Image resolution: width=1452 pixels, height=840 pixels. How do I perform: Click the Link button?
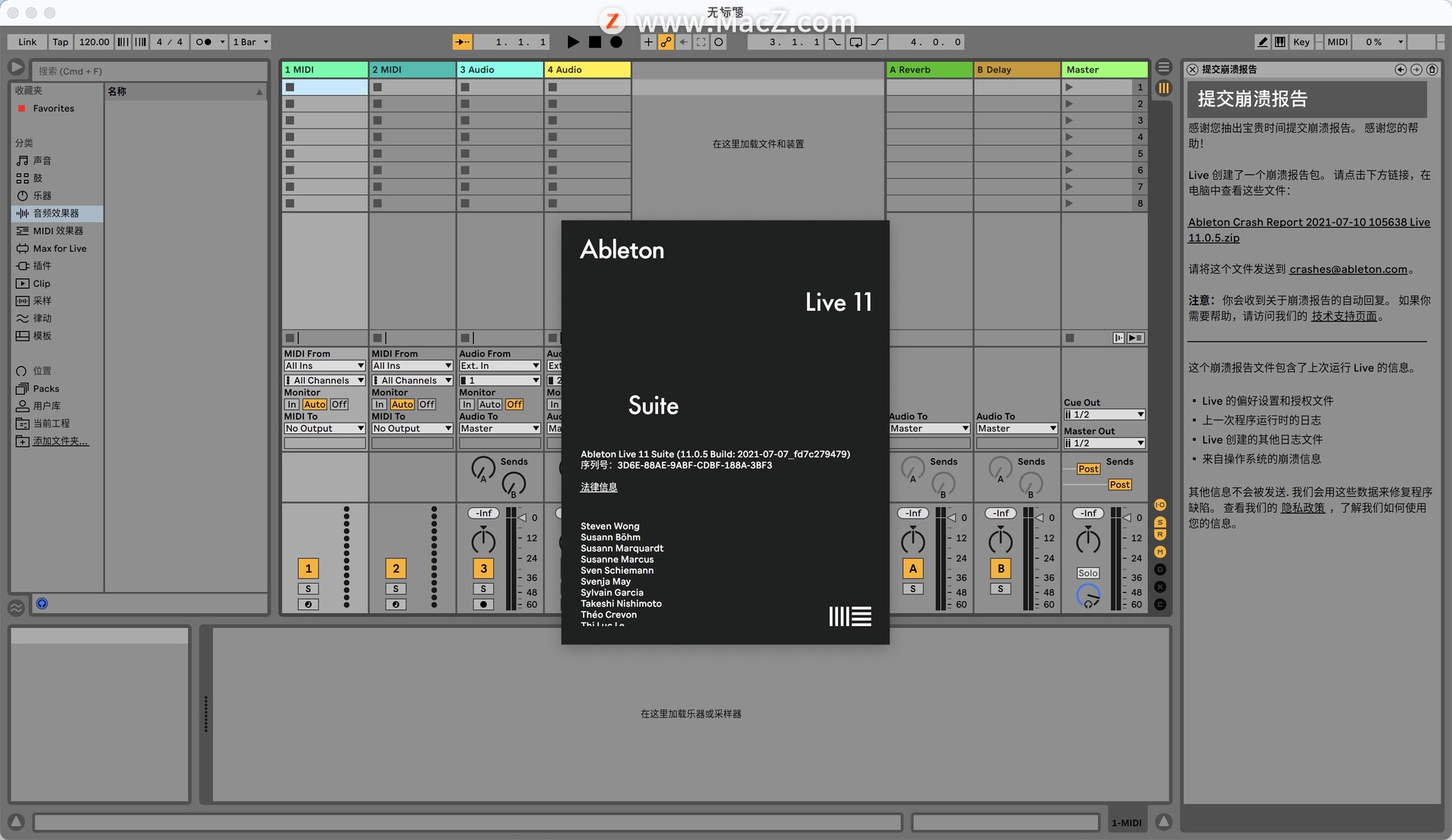[27, 42]
